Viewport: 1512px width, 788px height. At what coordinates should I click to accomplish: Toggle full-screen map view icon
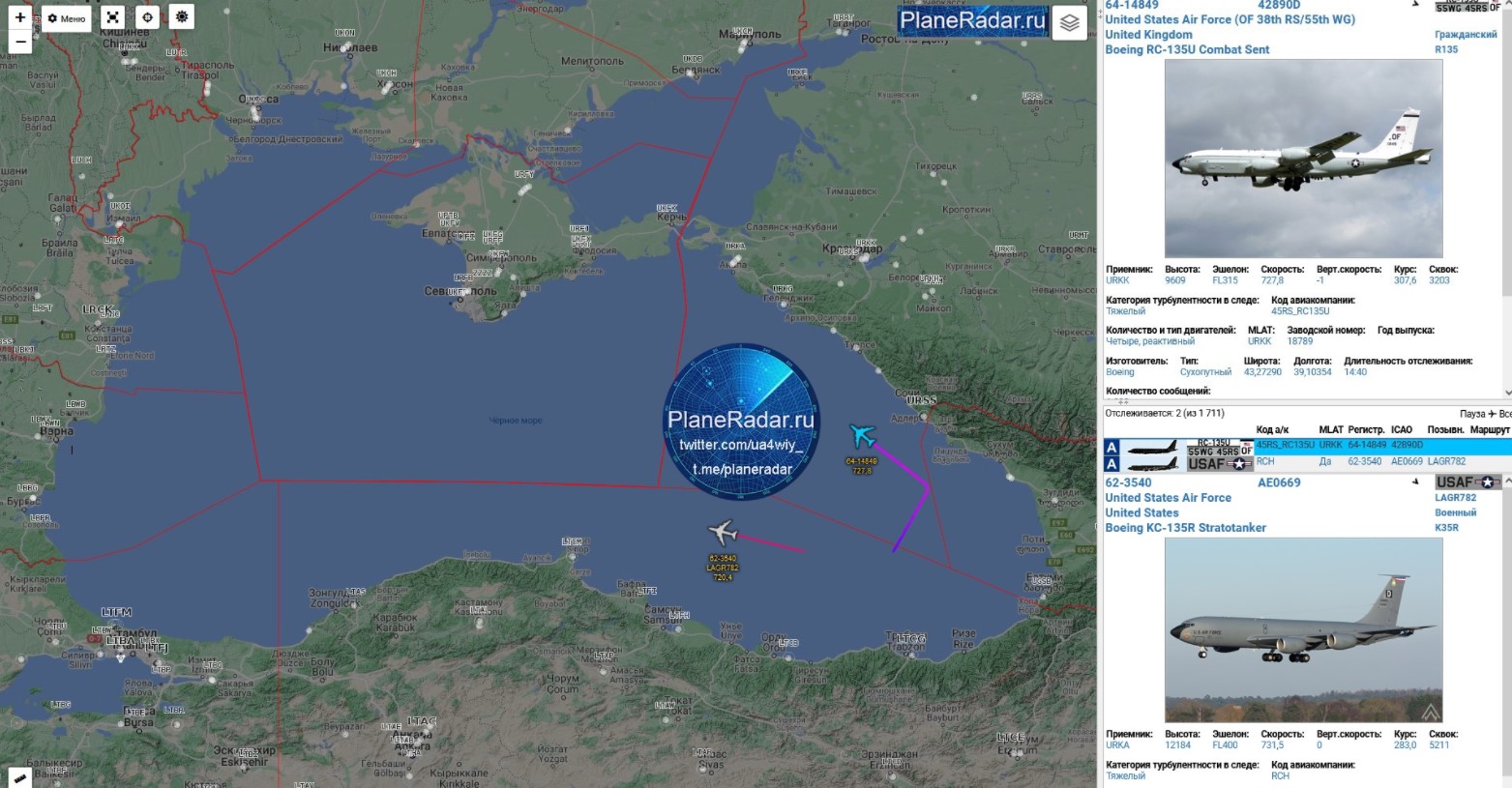pyautogui.click(x=113, y=17)
